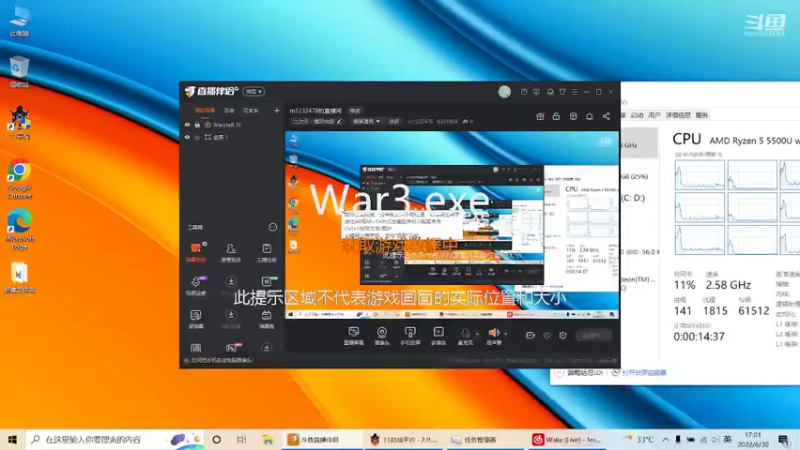Image resolution: width=800 pixels, height=450 pixels.
Task: Open the user avatar profile
Action: tap(505, 91)
